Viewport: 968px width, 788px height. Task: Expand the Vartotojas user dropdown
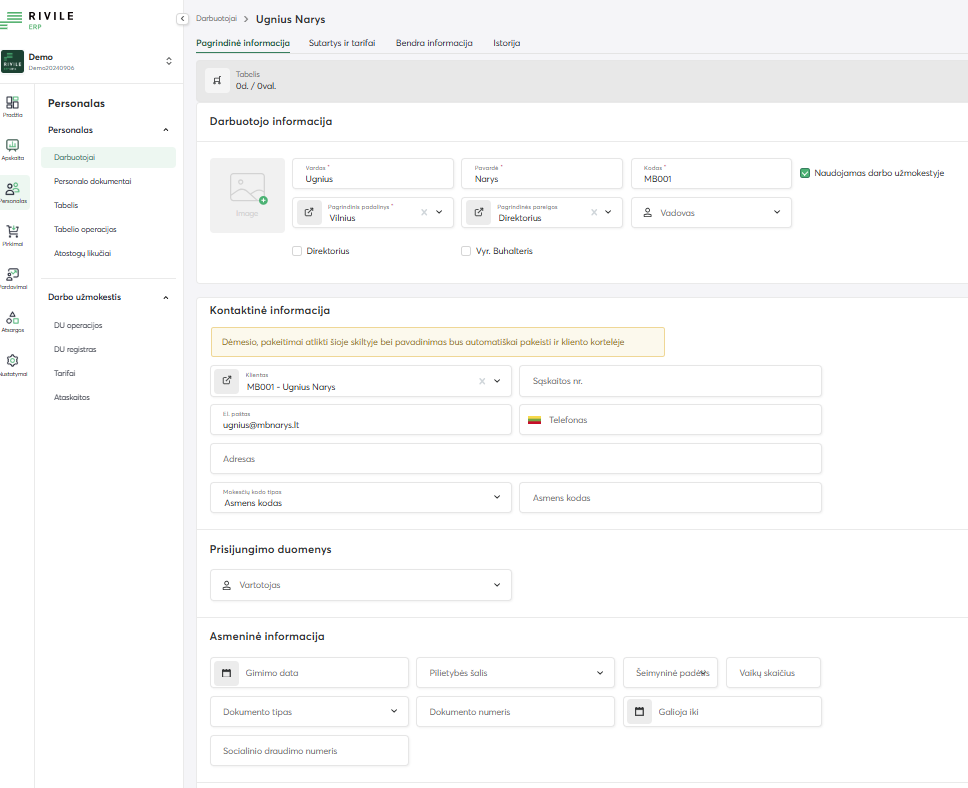(361, 585)
